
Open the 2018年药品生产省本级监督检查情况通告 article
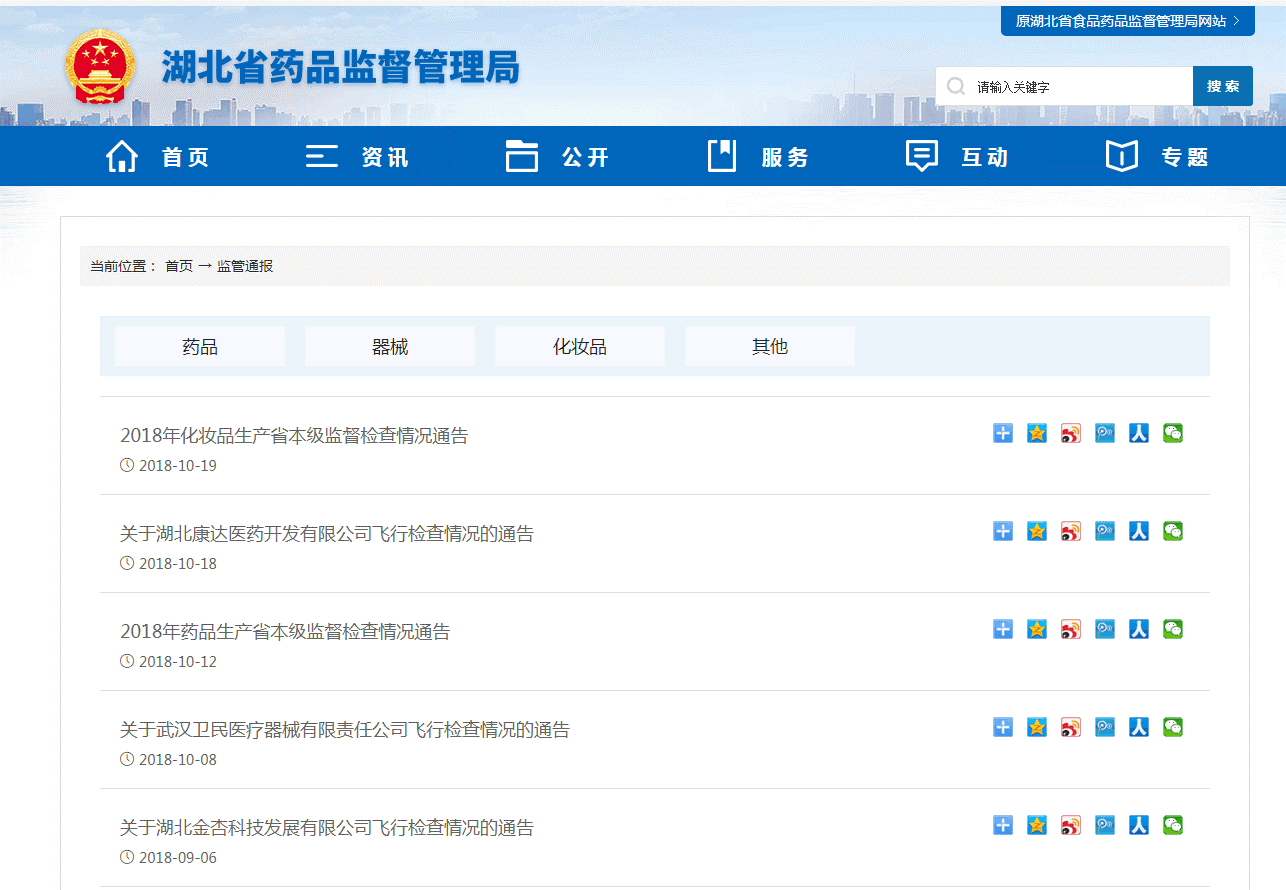click(284, 631)
